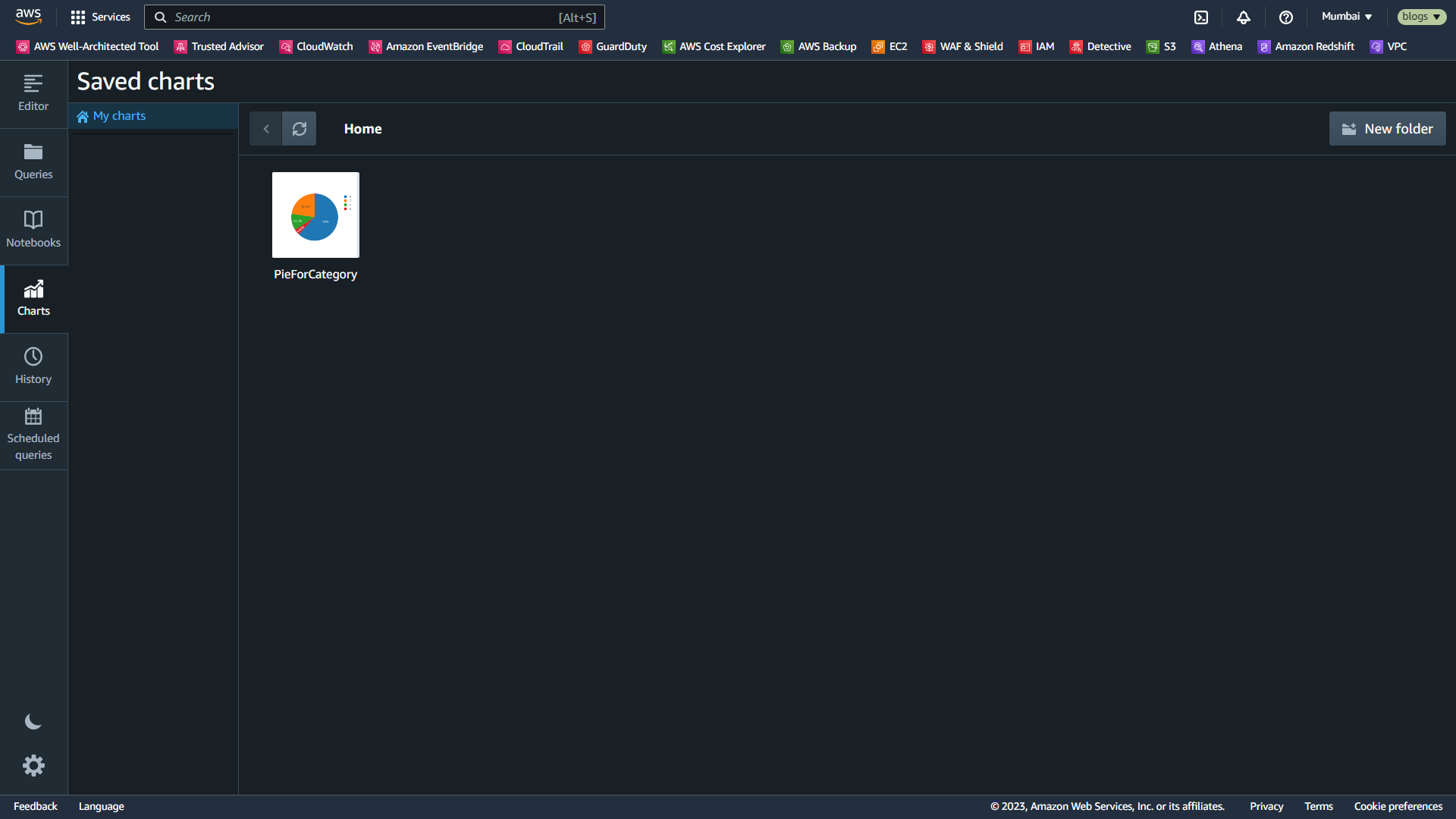Viewport: 1456px width, 819px height.
Task: Open the Athena bookmark link
Action: 1216,46
